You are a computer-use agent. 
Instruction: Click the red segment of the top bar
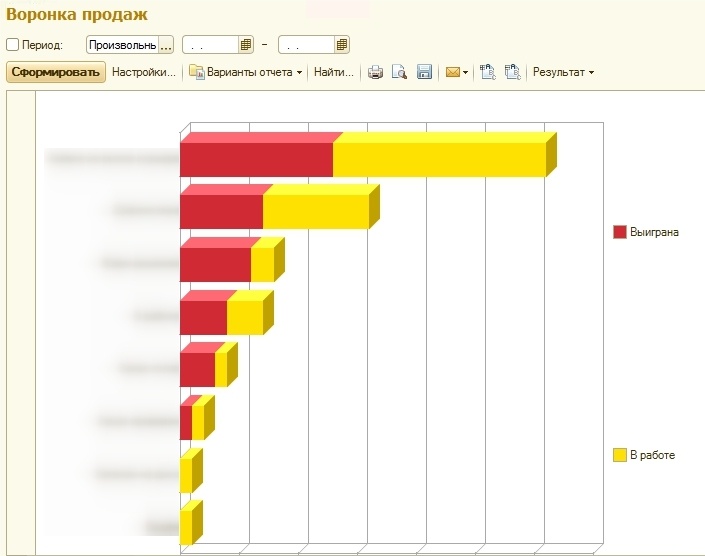[x=256, y=160]
